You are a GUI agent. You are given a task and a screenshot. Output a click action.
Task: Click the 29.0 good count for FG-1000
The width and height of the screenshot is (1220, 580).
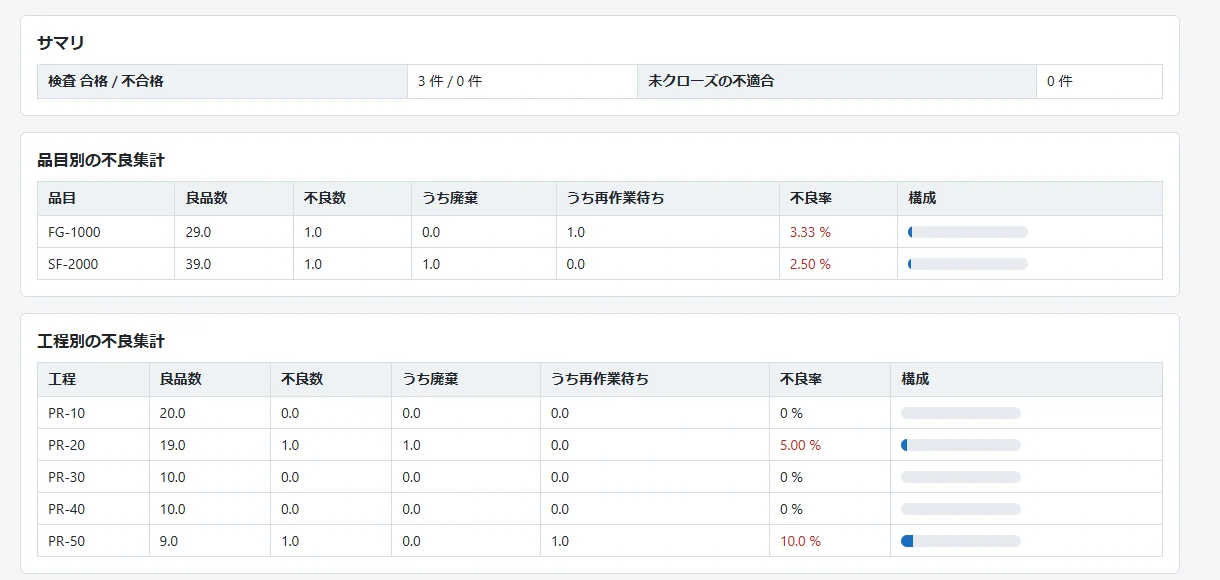coord(199,232)
